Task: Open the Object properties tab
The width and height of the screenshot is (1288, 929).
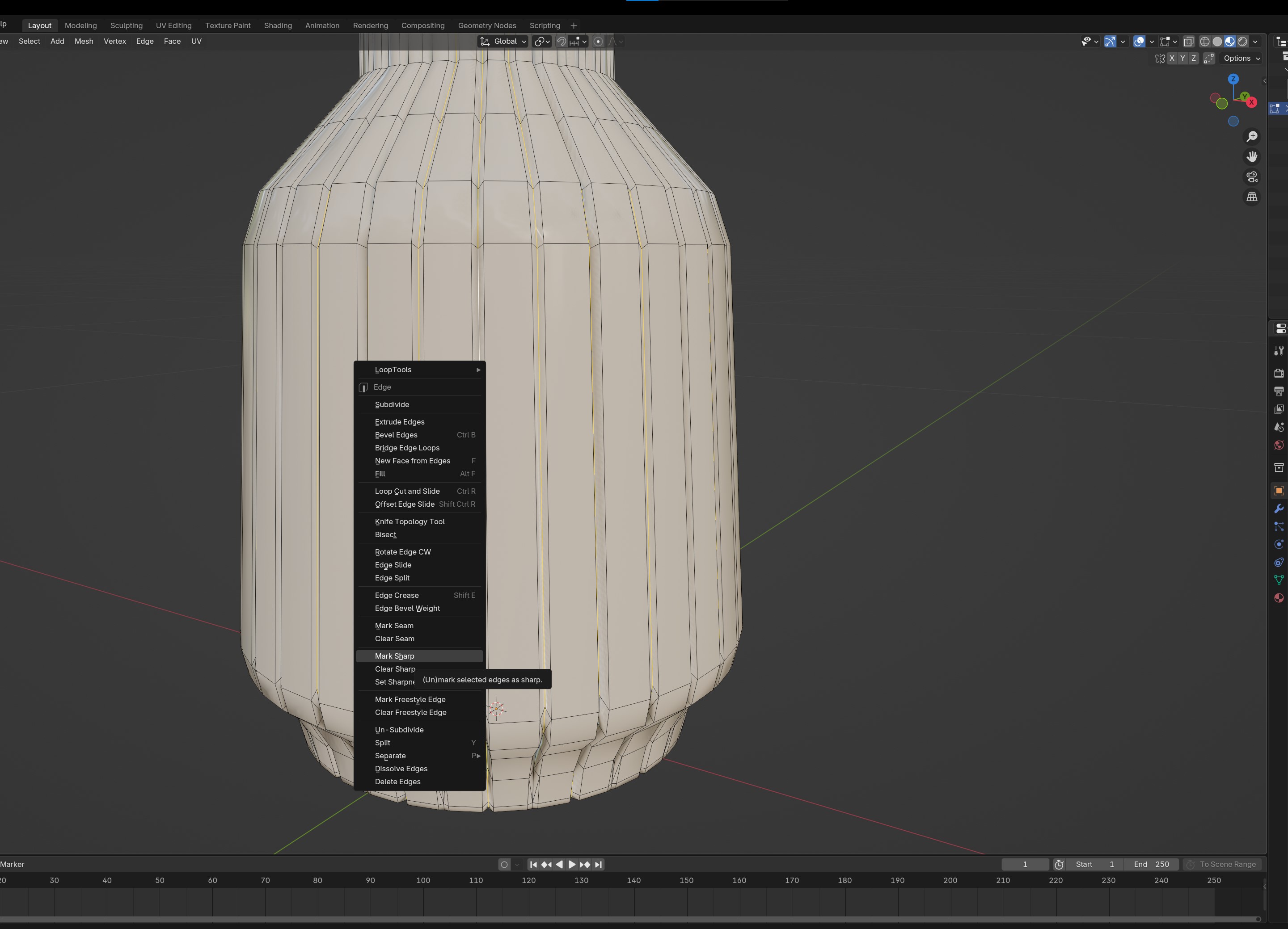Action: [1278, 491]
